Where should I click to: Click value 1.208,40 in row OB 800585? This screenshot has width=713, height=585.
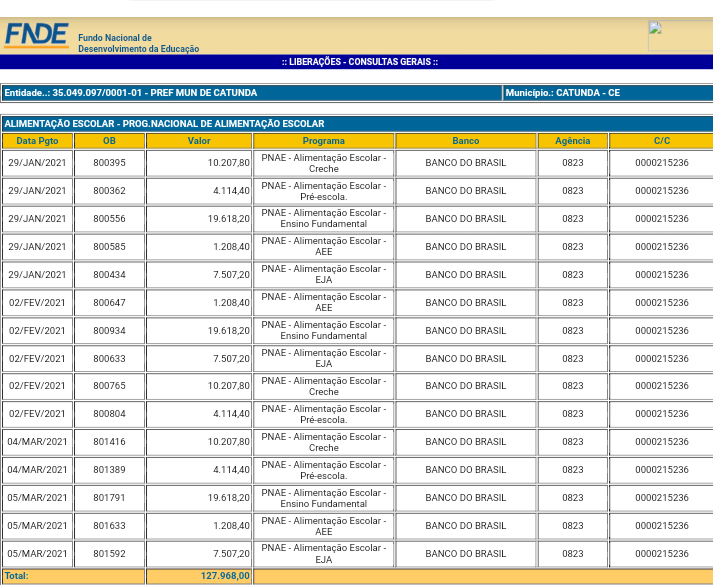click(231, 247)
